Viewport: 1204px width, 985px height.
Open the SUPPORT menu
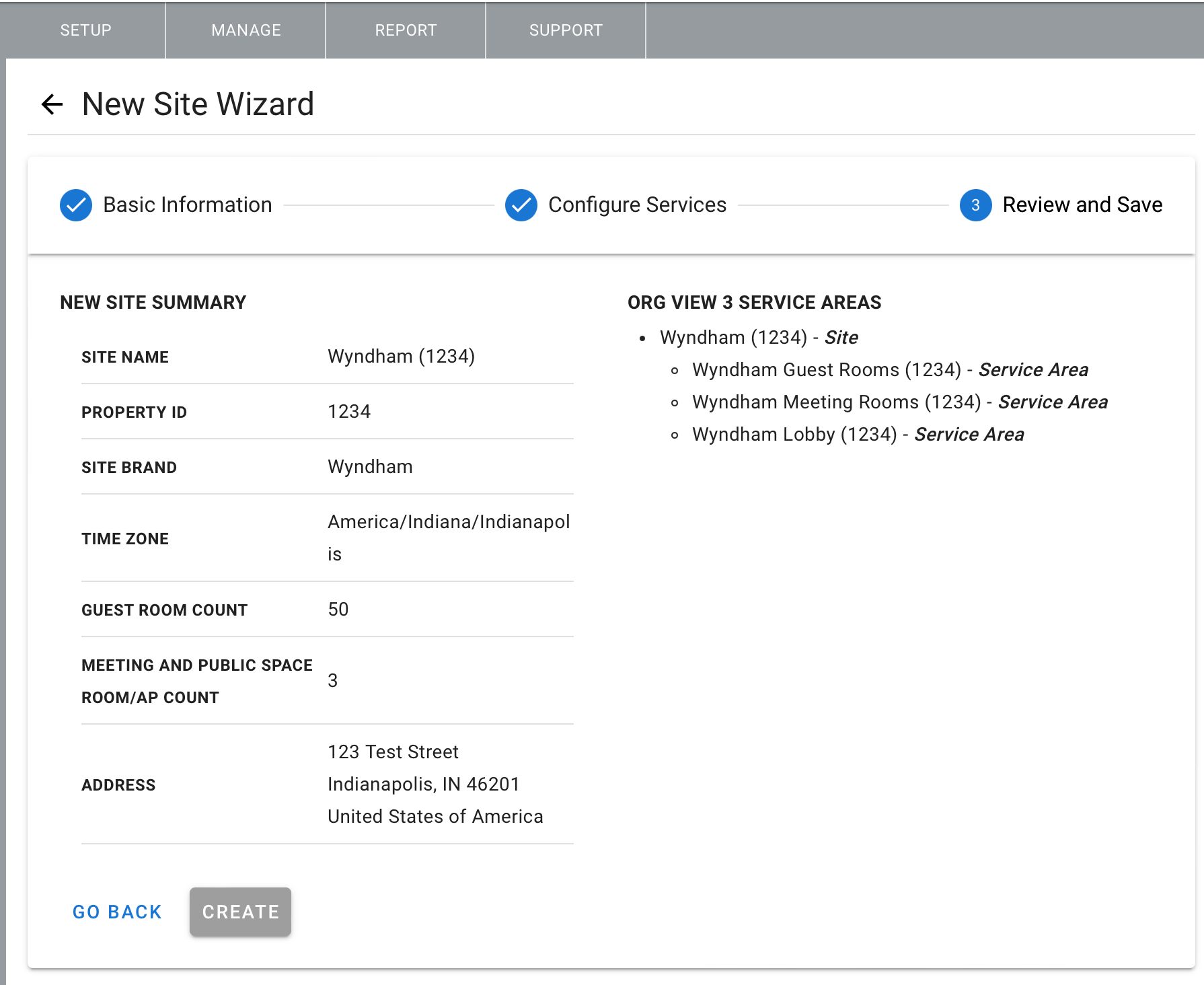click(566, 30)
